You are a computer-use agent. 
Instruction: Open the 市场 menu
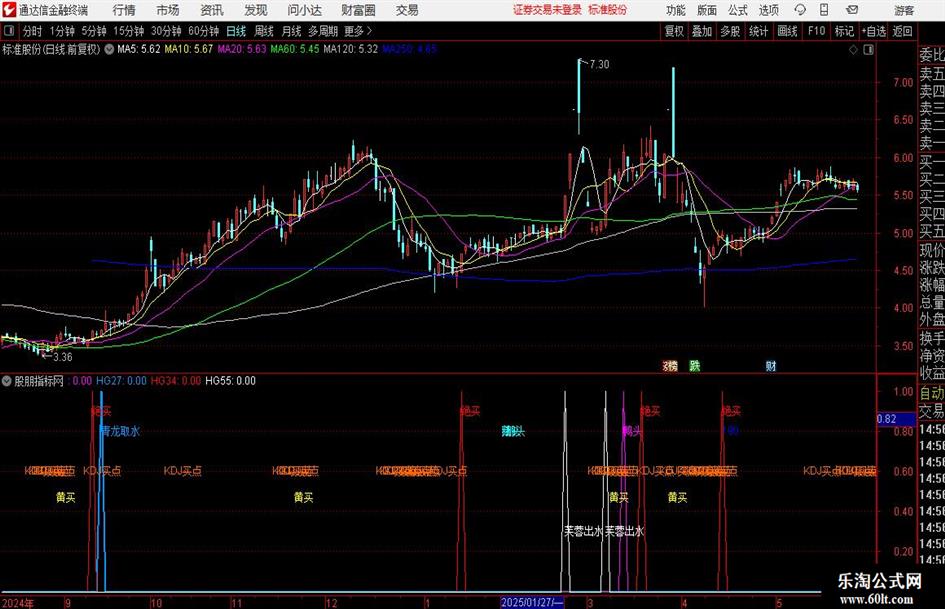click(168, 10)
